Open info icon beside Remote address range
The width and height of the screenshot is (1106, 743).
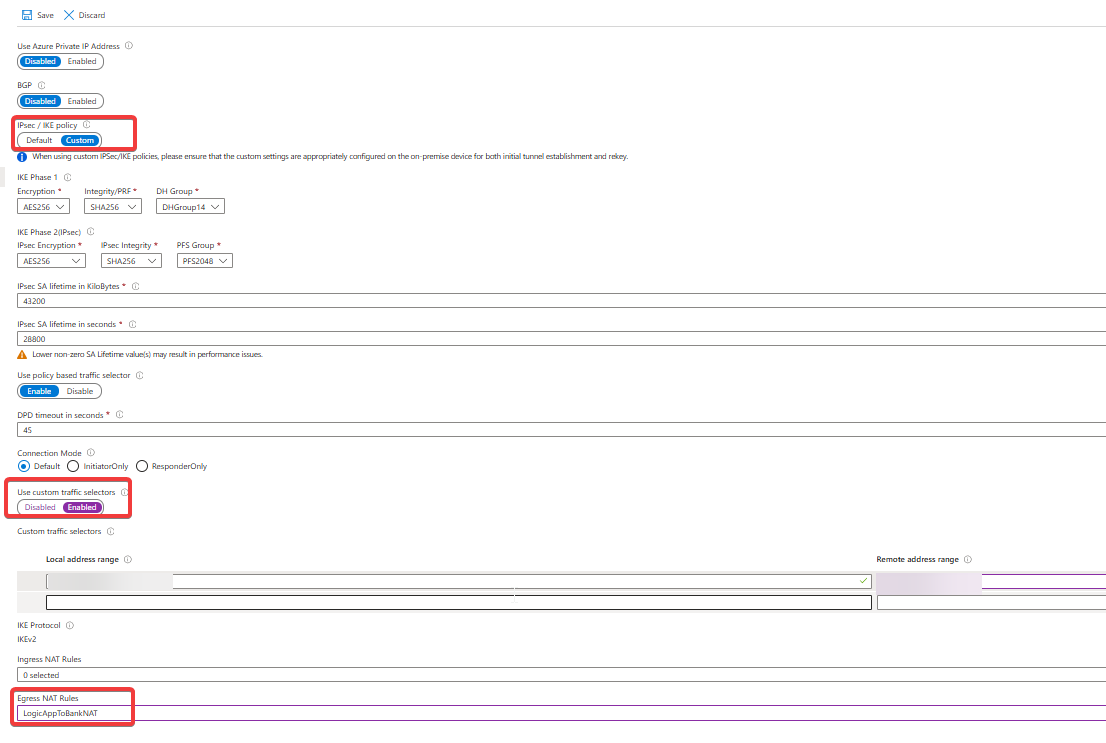click(x=968, y=560)
